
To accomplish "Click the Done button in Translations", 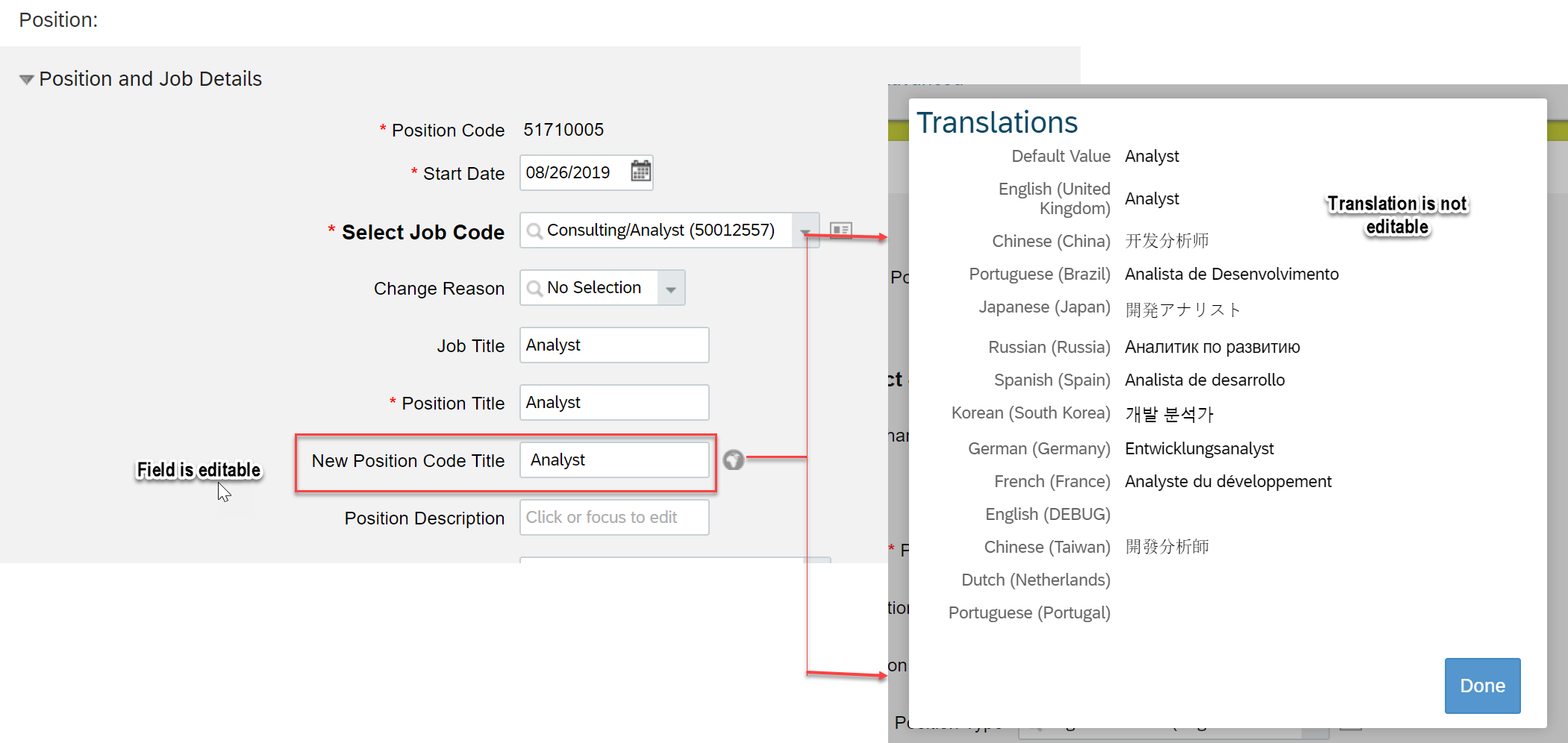I will click(1482, 686).
